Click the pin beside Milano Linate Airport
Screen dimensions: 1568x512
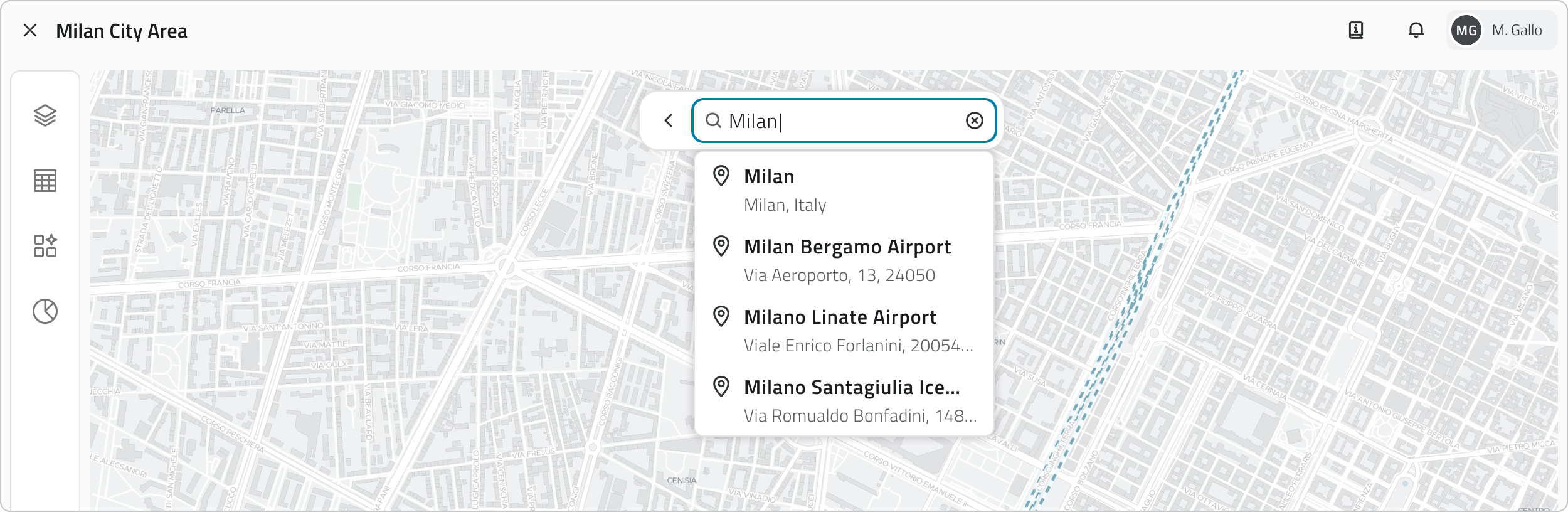(721, 317)
